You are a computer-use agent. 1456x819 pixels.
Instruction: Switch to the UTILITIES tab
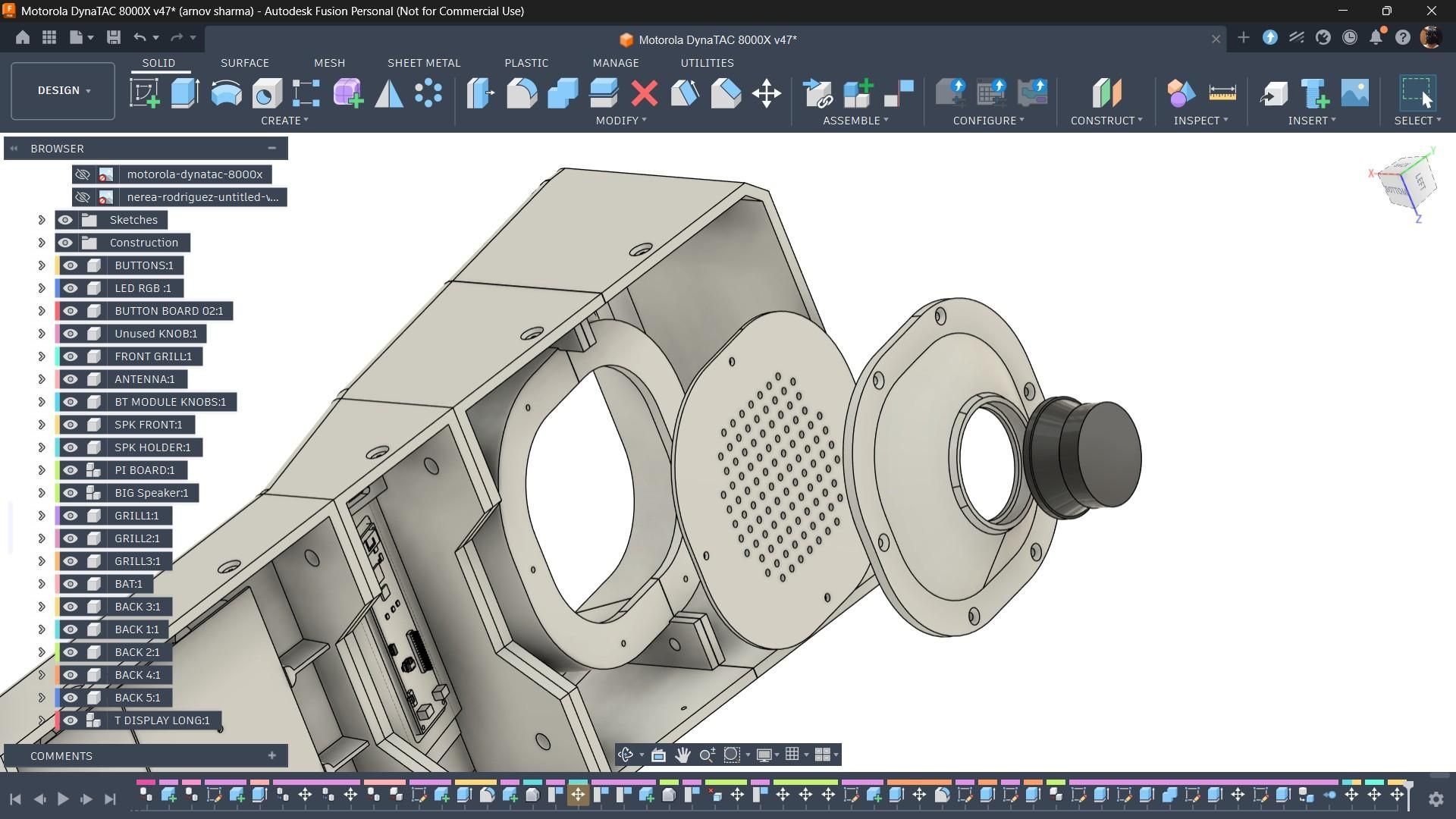(707, 63)
